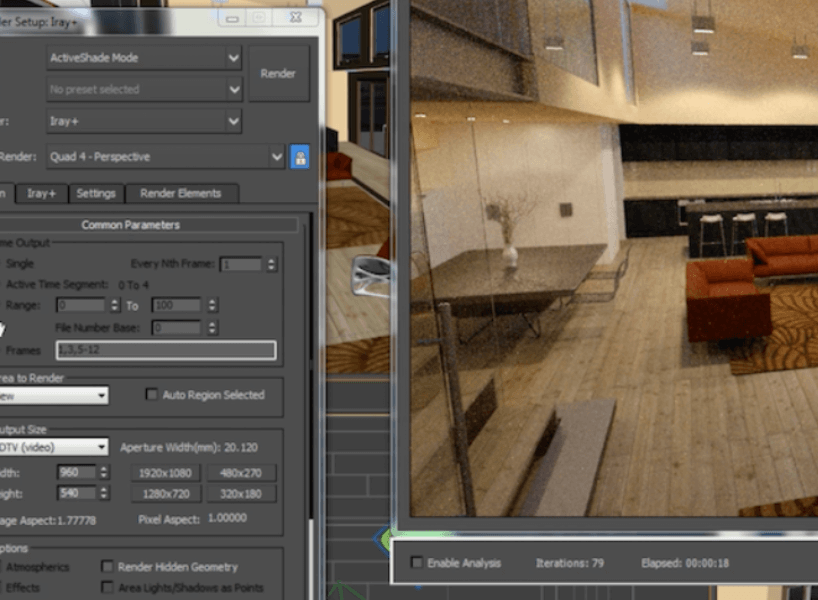Open the ActiveShade Mode dropdown
The width and height of the screenshot is (818, 600).
pos(144,58)
